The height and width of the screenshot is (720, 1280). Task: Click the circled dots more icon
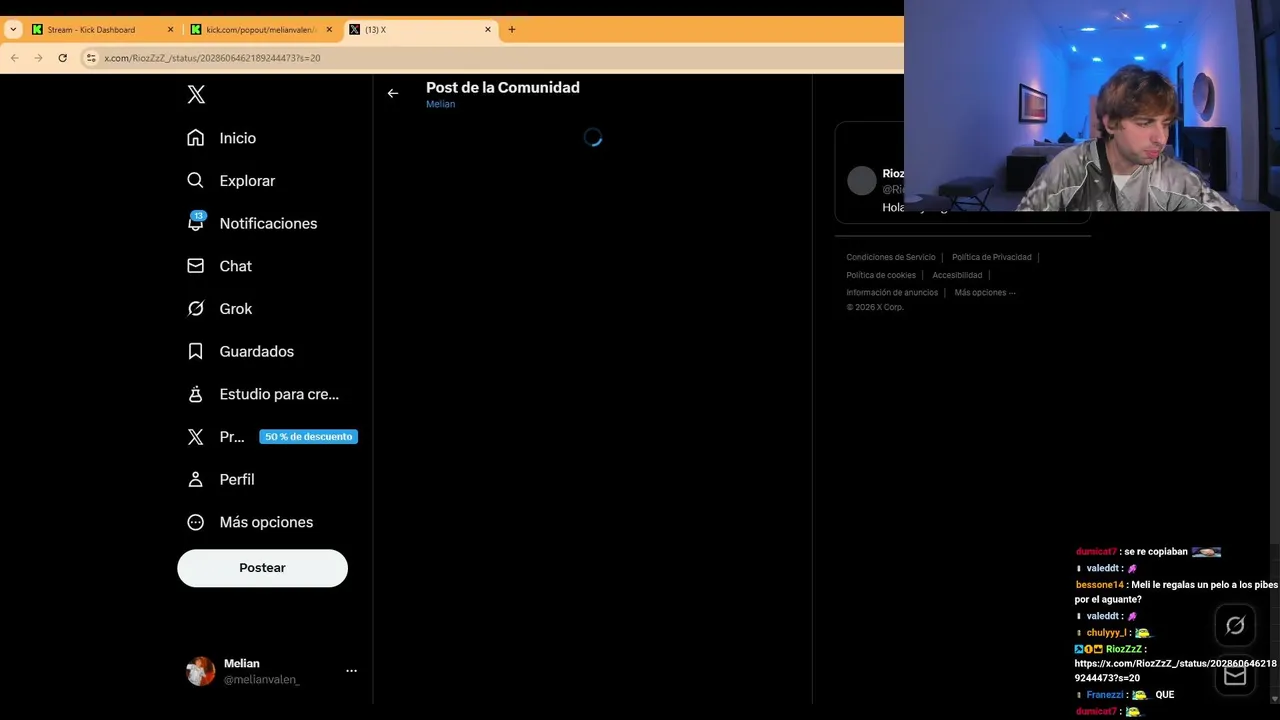tap(196, 522)
